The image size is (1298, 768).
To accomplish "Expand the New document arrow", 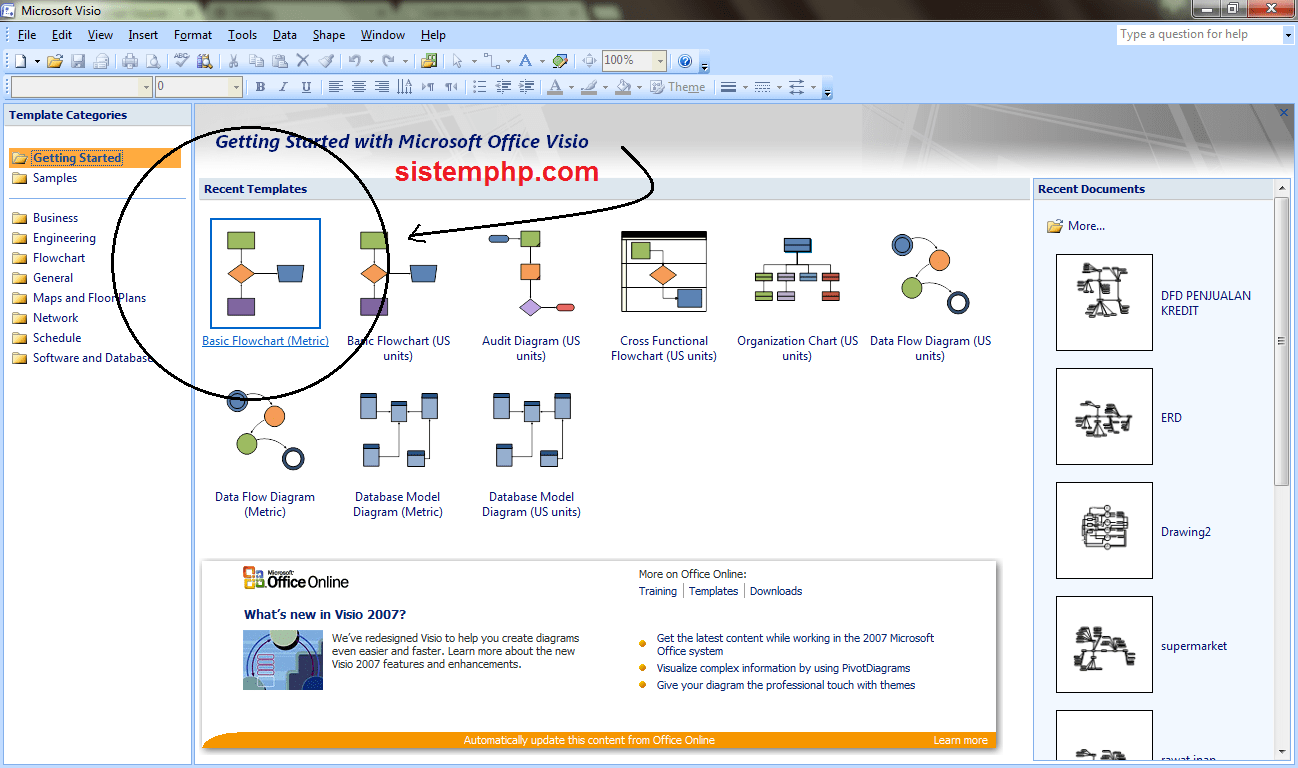I will pos(37,61).
